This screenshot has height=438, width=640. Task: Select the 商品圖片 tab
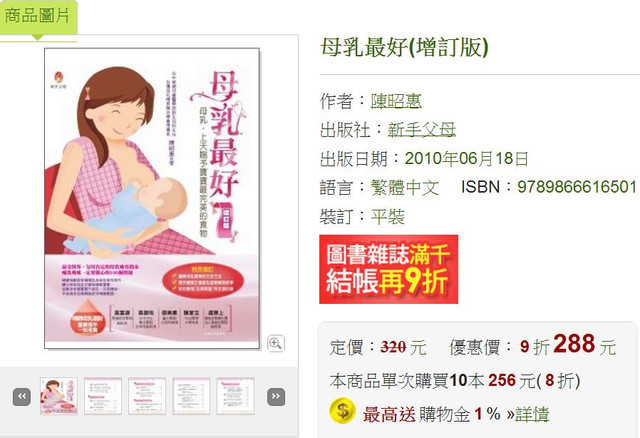pyautogui.click(x=38, y=17)
